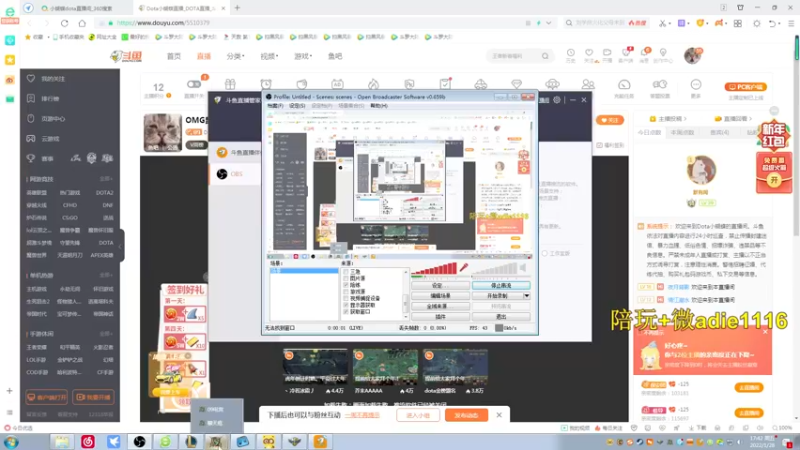Click Start Recording button in OBS
The image size is (800, 450).
coord(497,296)
